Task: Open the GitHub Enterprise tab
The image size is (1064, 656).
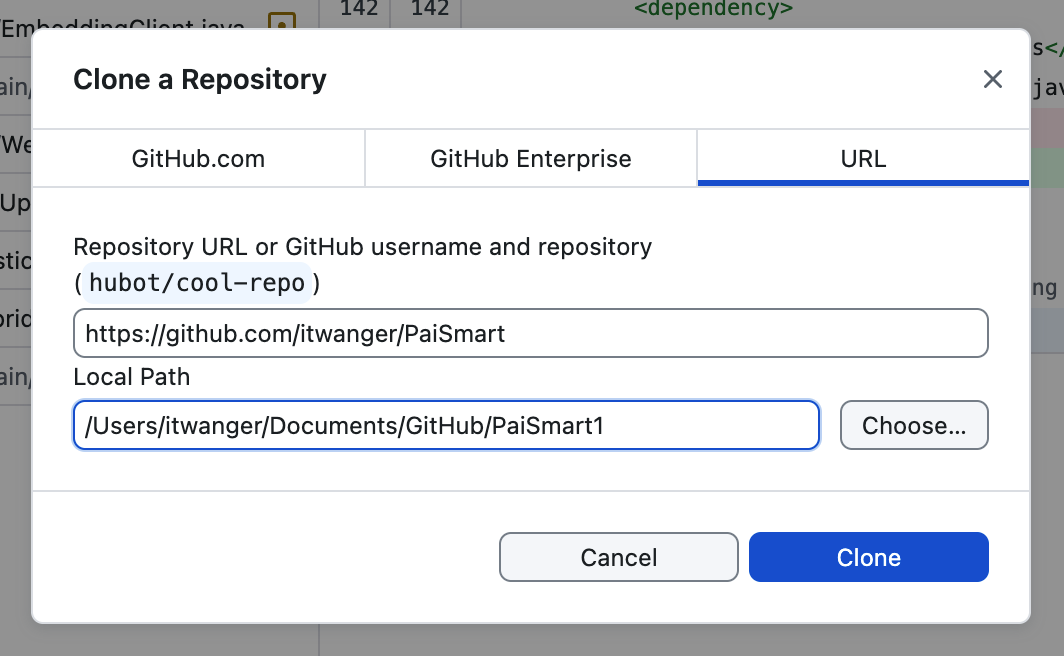Action: [530, 158]
